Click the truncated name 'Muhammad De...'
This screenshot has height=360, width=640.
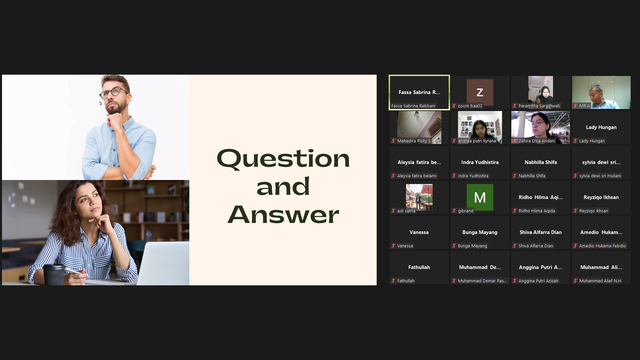[480, 267]
